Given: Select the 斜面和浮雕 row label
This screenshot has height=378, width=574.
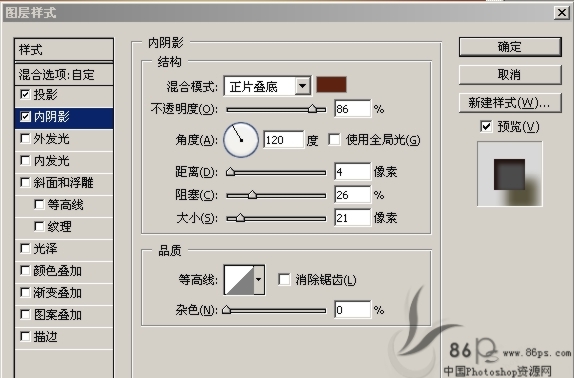Looking at the screenshot, I should pos(63,183).
